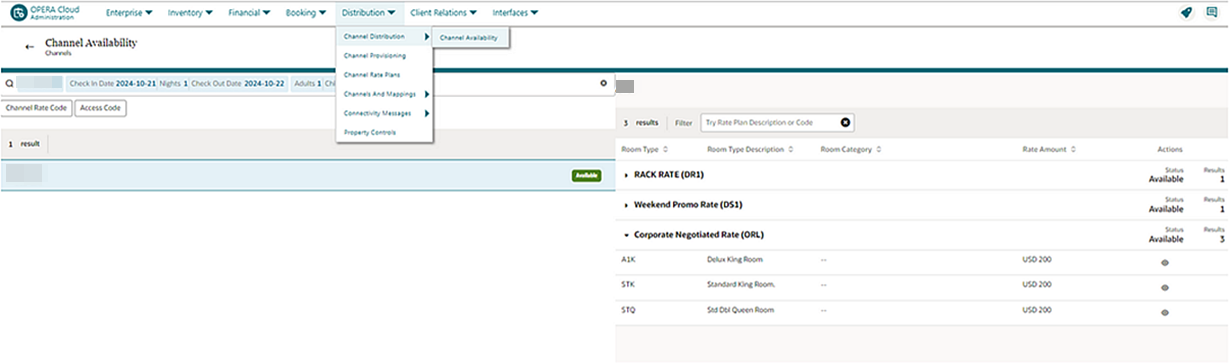Open the Interfaces menu
Image resolution: width=1229 pixels, height=364 pixels.
click(x=516, y=13)
